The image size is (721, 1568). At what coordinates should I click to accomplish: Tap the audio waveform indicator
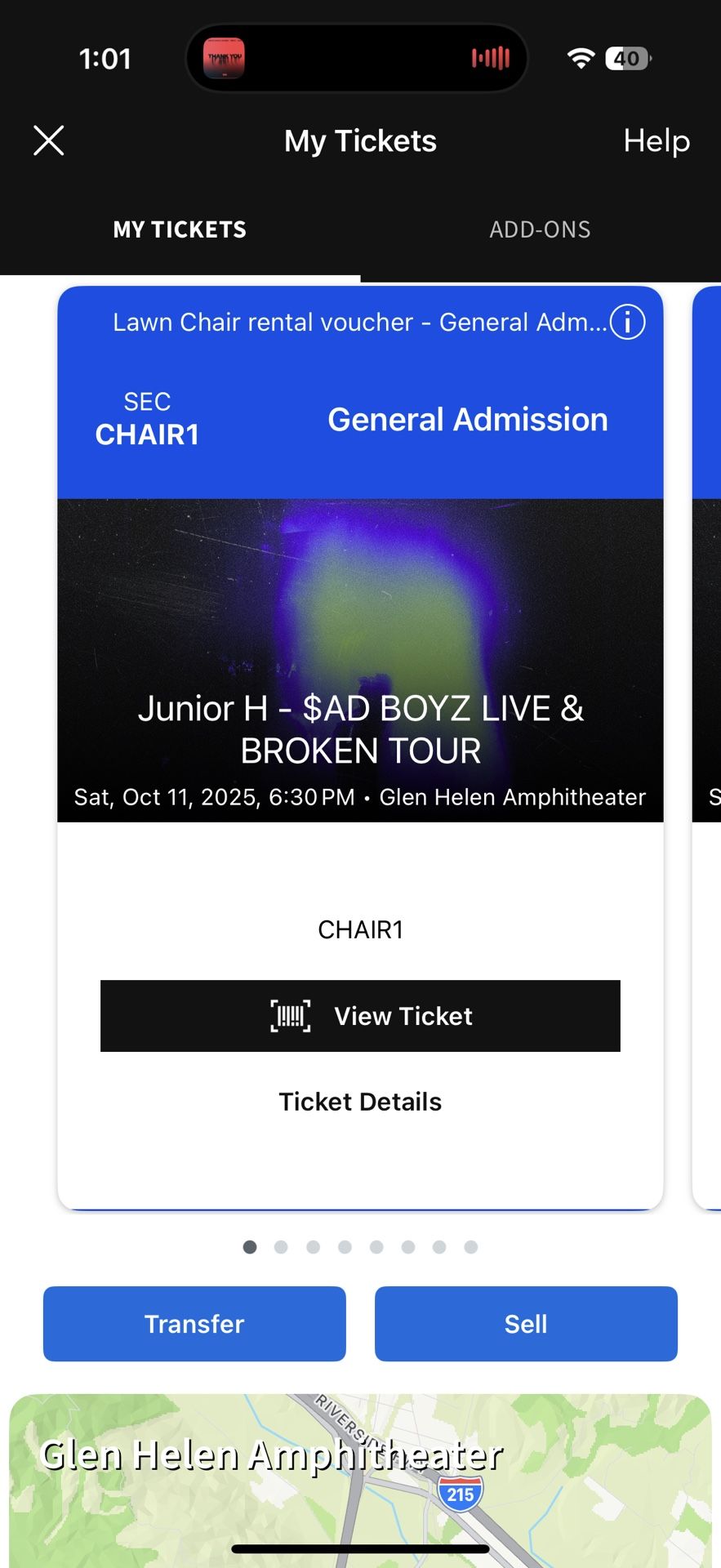tap(491, 59)
